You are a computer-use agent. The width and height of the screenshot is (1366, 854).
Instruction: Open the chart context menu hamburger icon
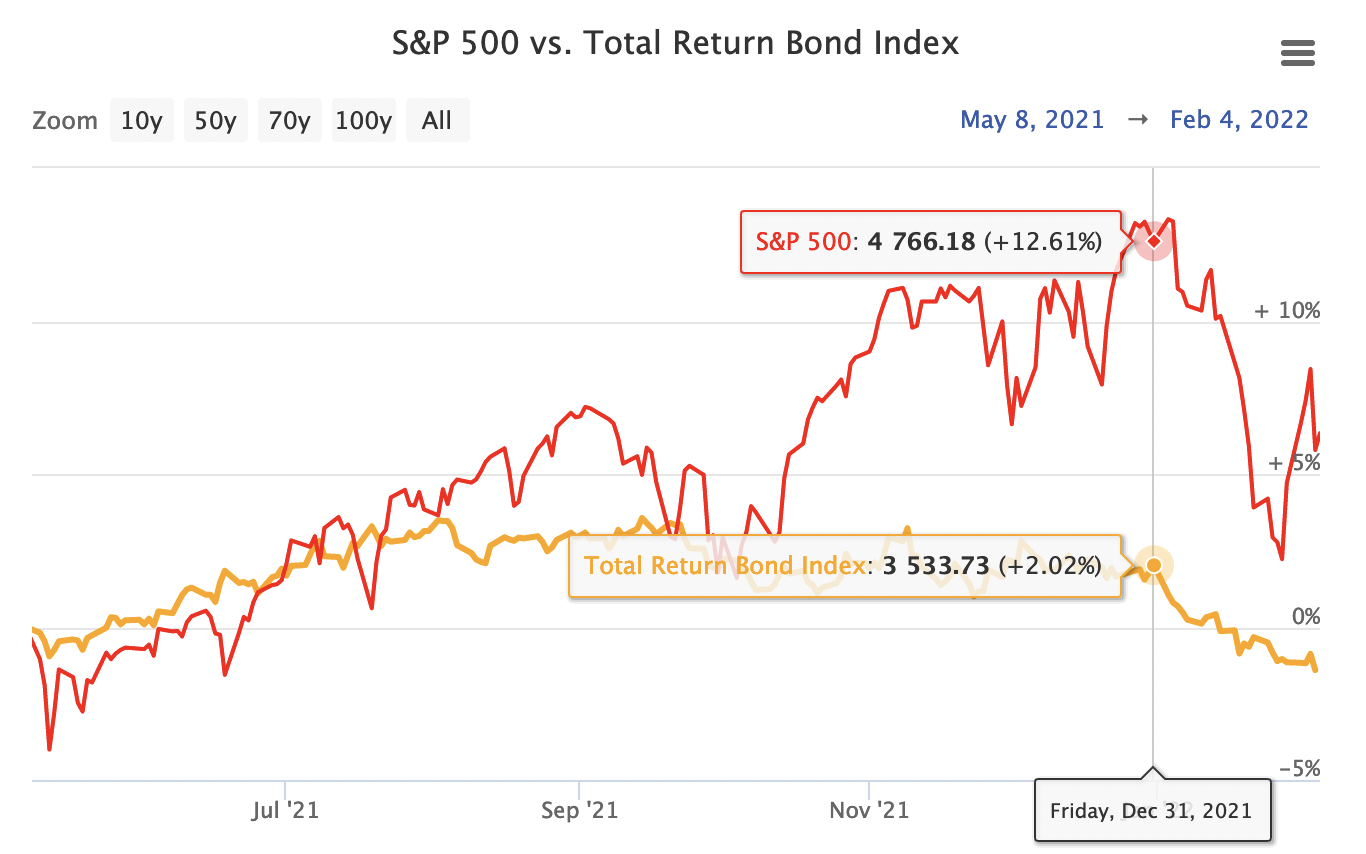[1297, 54]
